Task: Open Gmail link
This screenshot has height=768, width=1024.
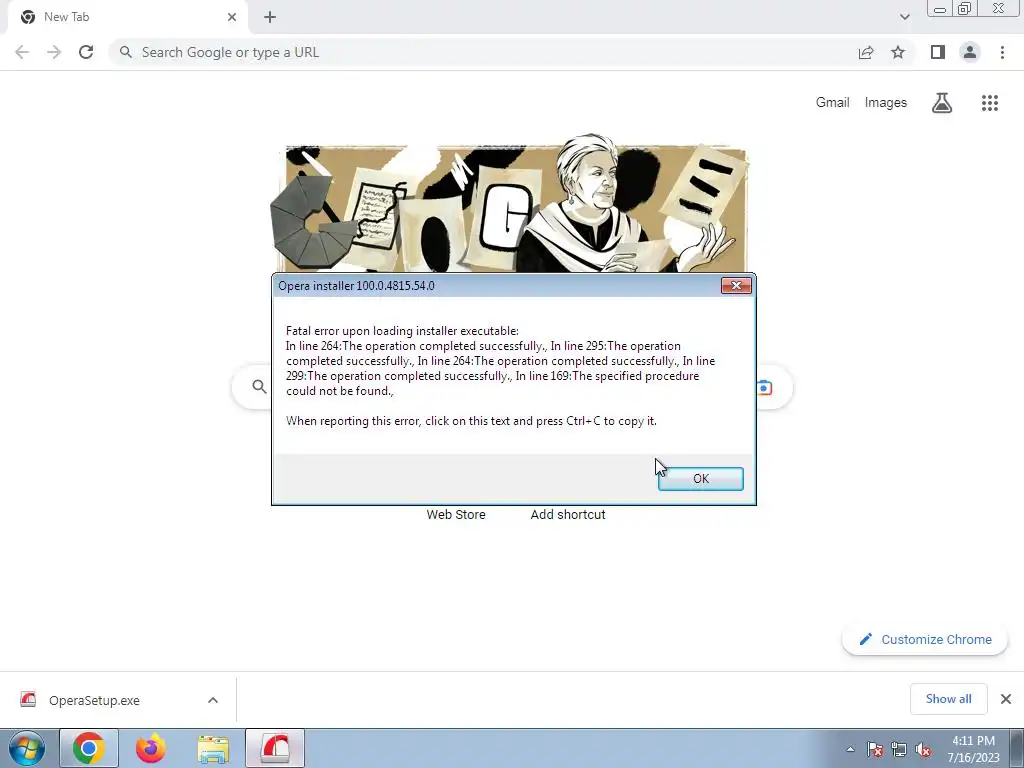Action: 832,103
